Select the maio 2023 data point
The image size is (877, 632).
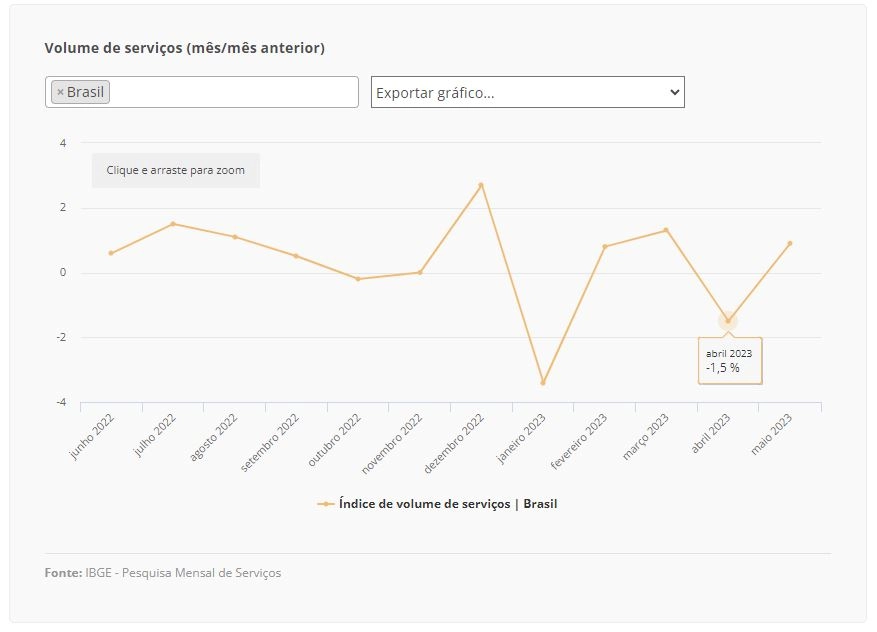click(x=790, y=243)
